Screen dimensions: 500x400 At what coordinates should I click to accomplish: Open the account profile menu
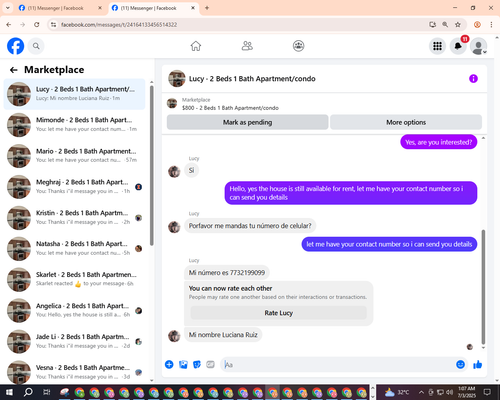pyautogui.click(x=479, y=46)
